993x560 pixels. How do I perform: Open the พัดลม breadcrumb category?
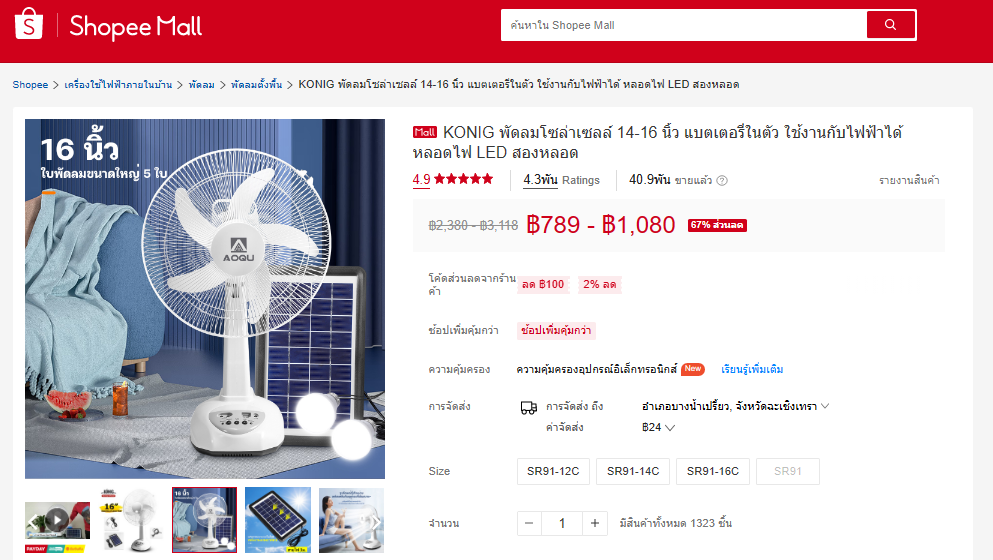(x=201, y=85)
